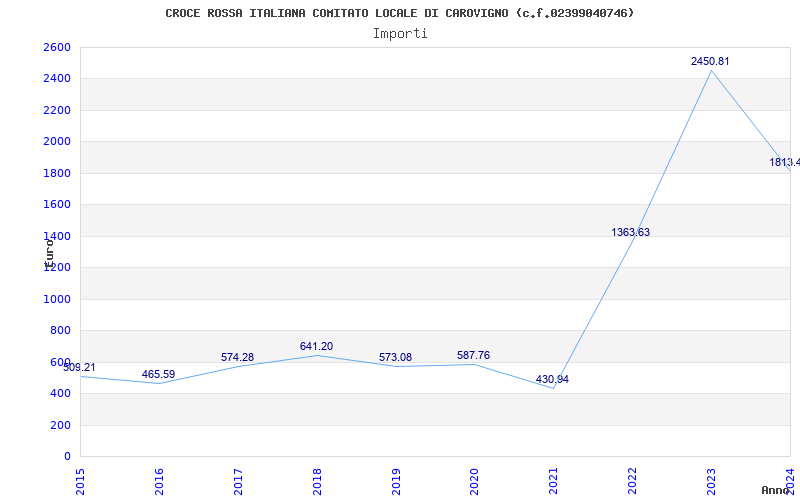The image size is (800, 500).
Task: Select the 1363.63 data label
Action: pos(630,232)
